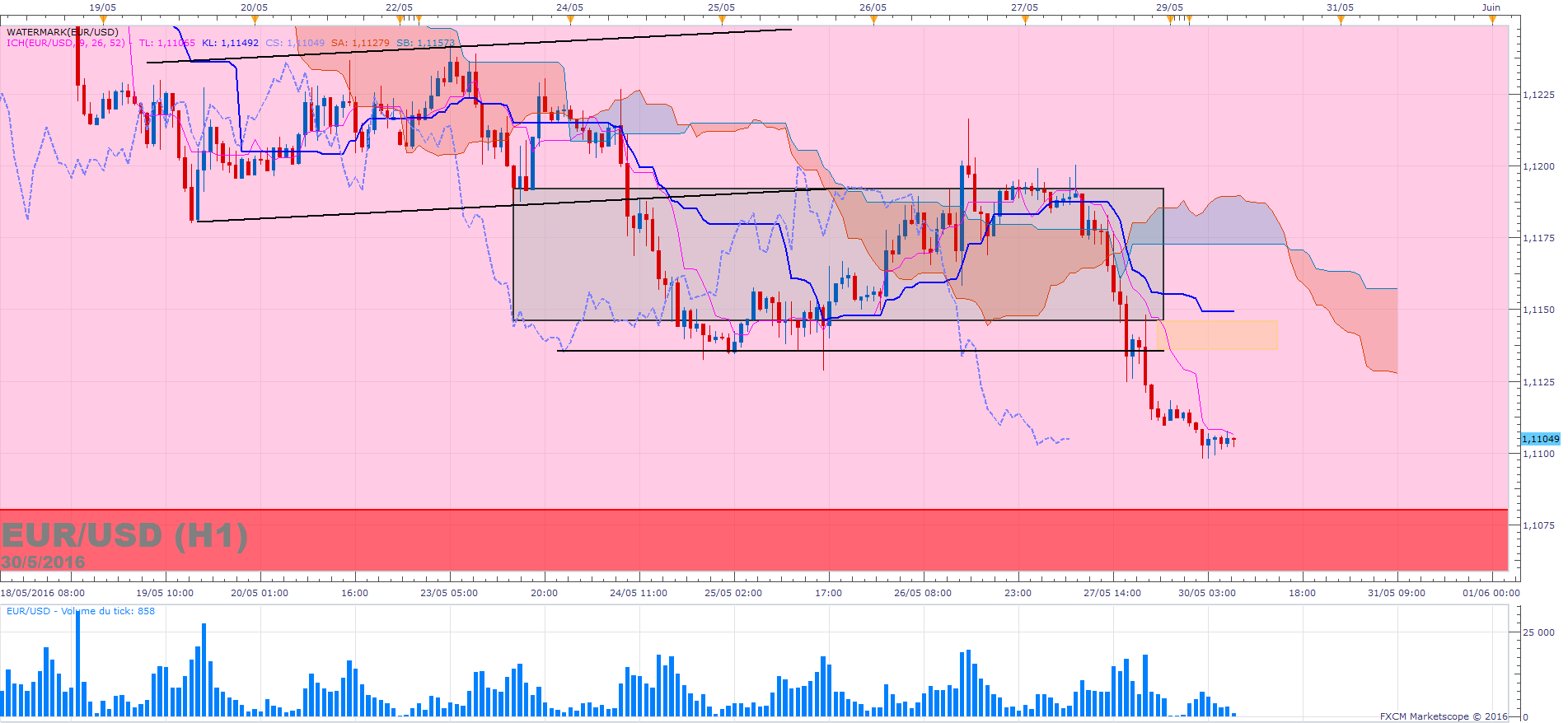Click the orange day marker under 27/05
Viewport: 1568px width, 723px height.
point(1025,20)
